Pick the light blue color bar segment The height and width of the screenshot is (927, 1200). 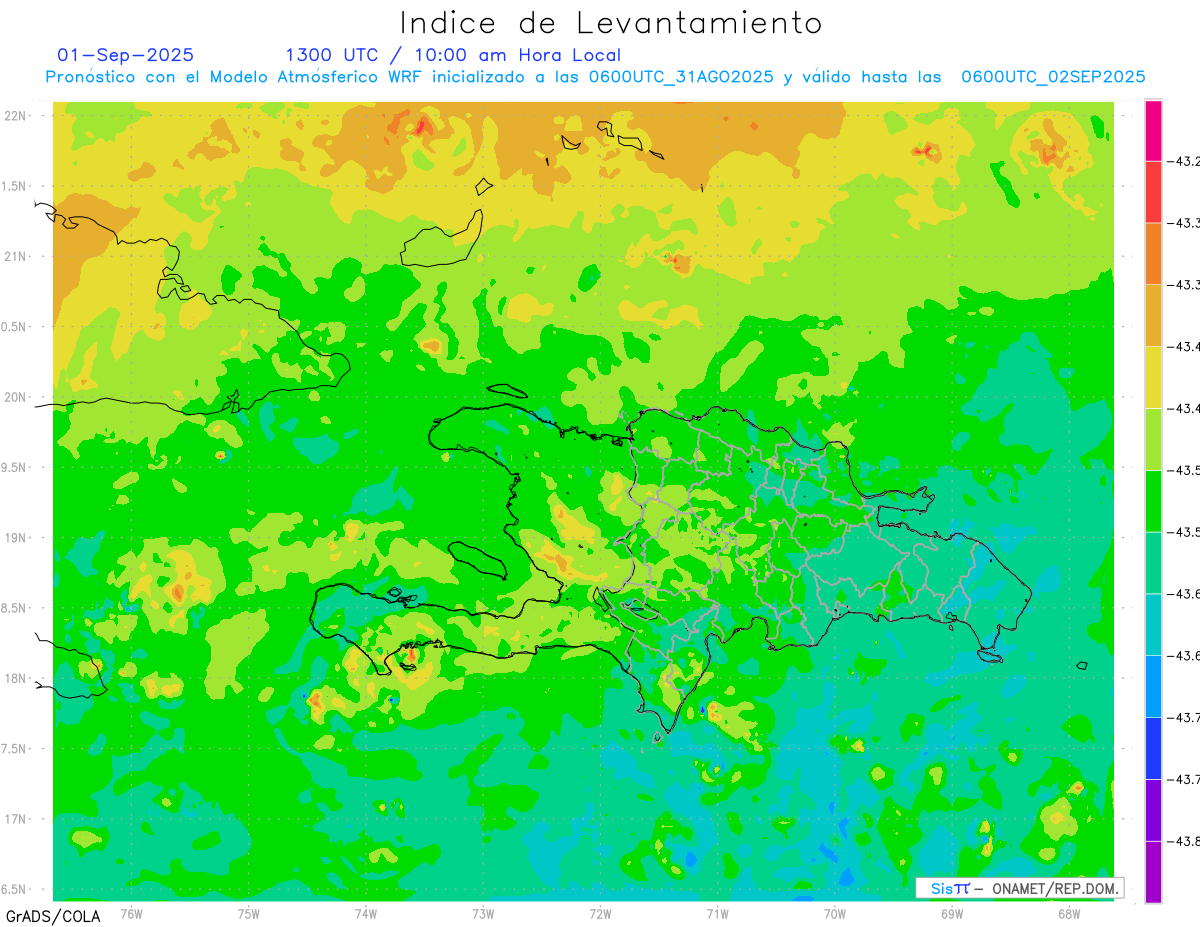click(1153, 686)
